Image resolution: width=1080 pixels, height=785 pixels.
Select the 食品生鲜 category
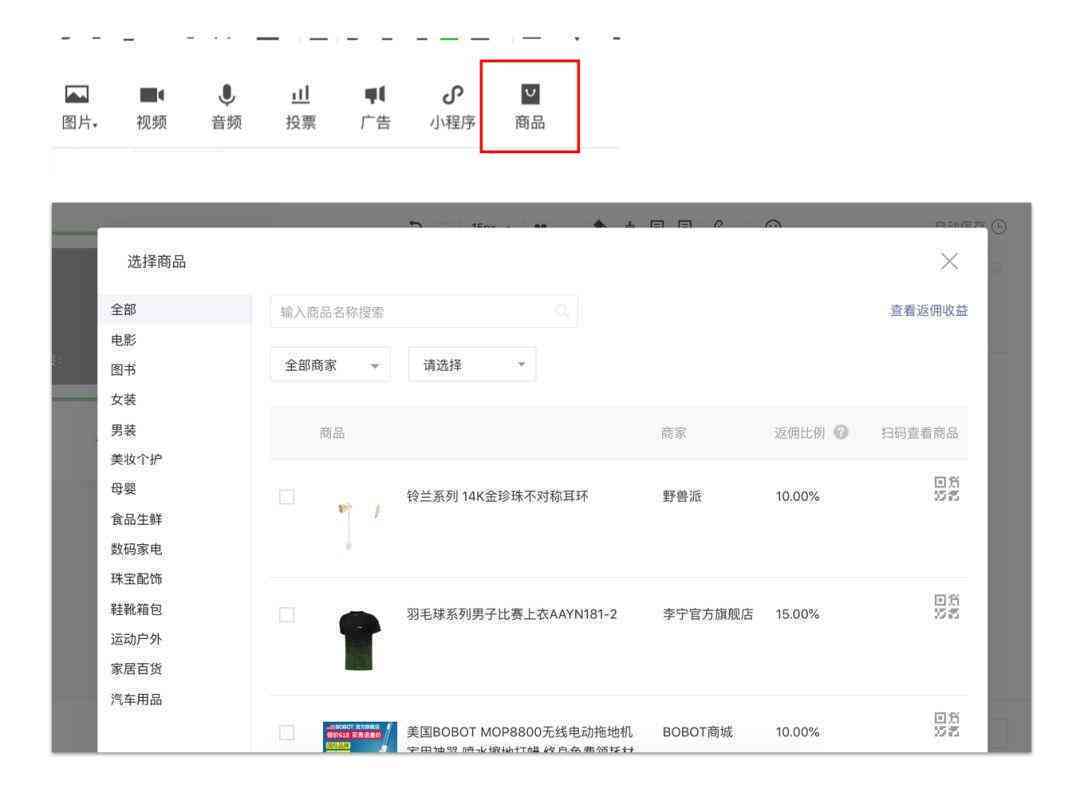pos(136,519)
